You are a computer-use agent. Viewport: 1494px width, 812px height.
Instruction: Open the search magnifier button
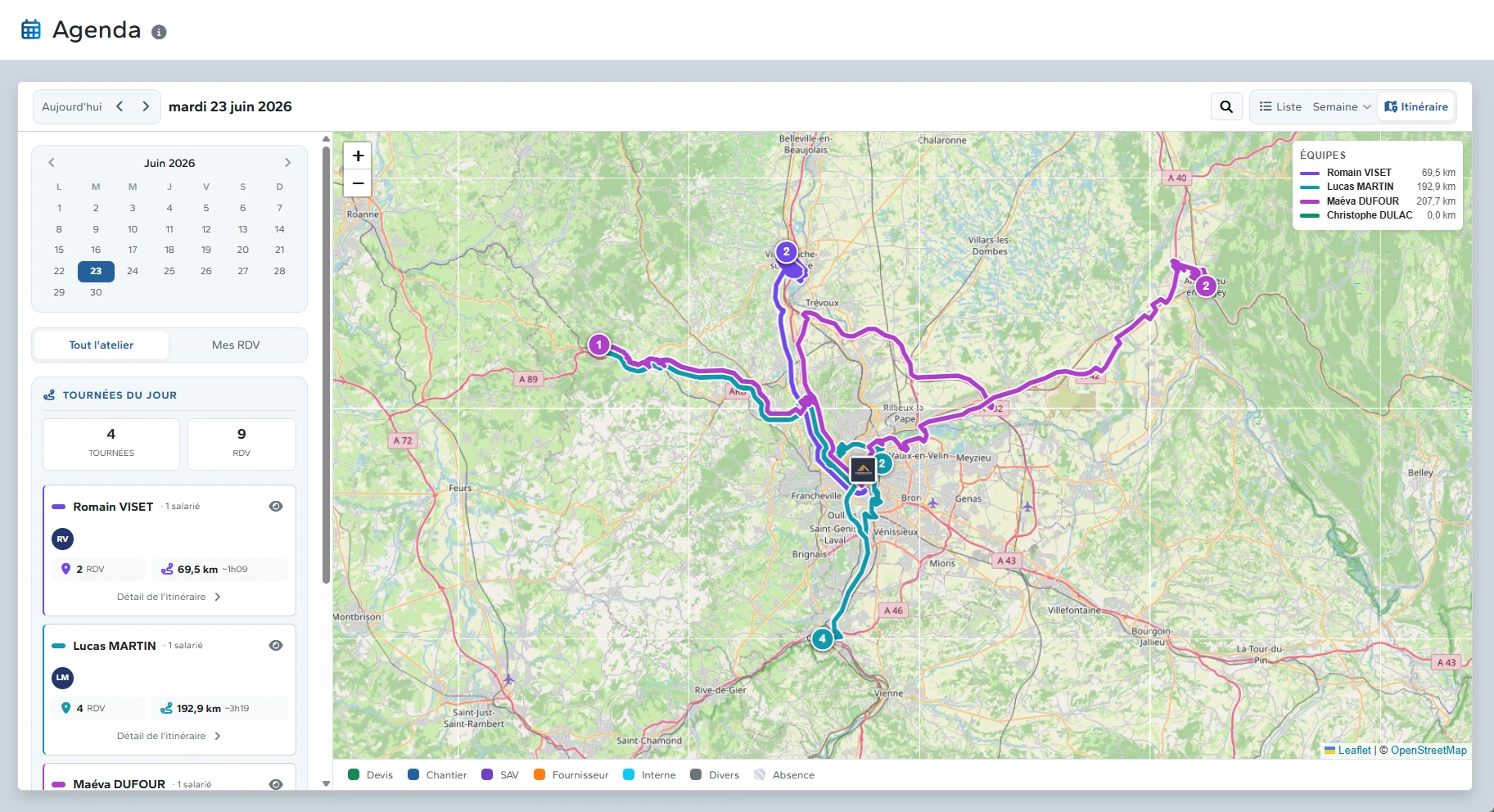pyautogui.click(x=1226, y=106)
